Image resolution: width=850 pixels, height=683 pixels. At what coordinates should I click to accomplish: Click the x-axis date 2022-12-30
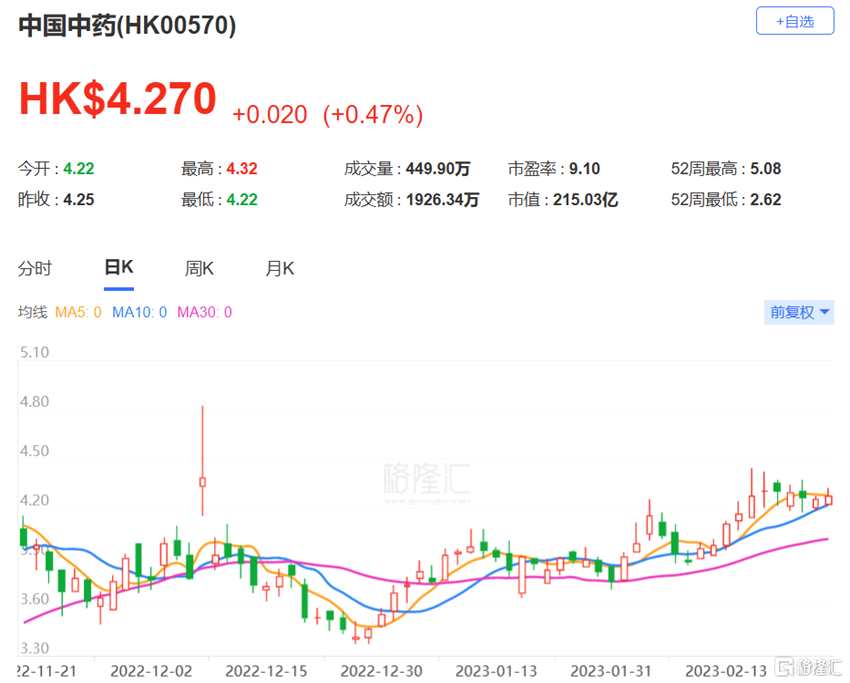[381, 671]
